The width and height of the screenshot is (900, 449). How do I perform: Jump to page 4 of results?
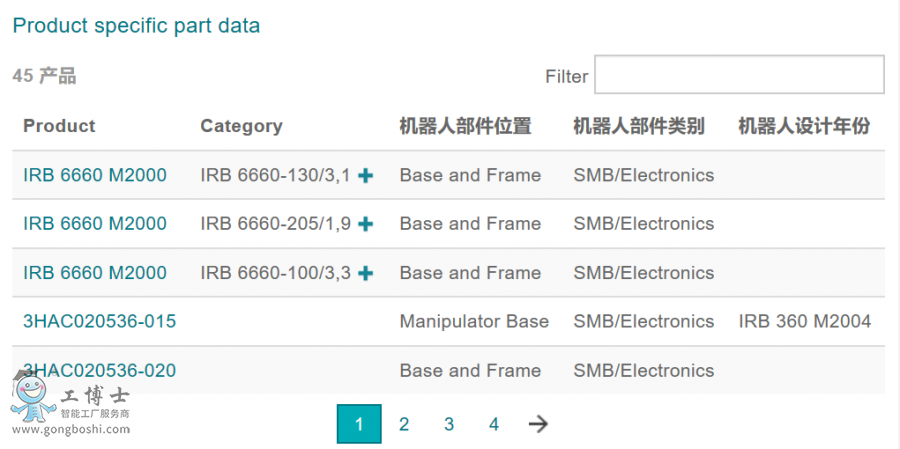coord(494,424)
